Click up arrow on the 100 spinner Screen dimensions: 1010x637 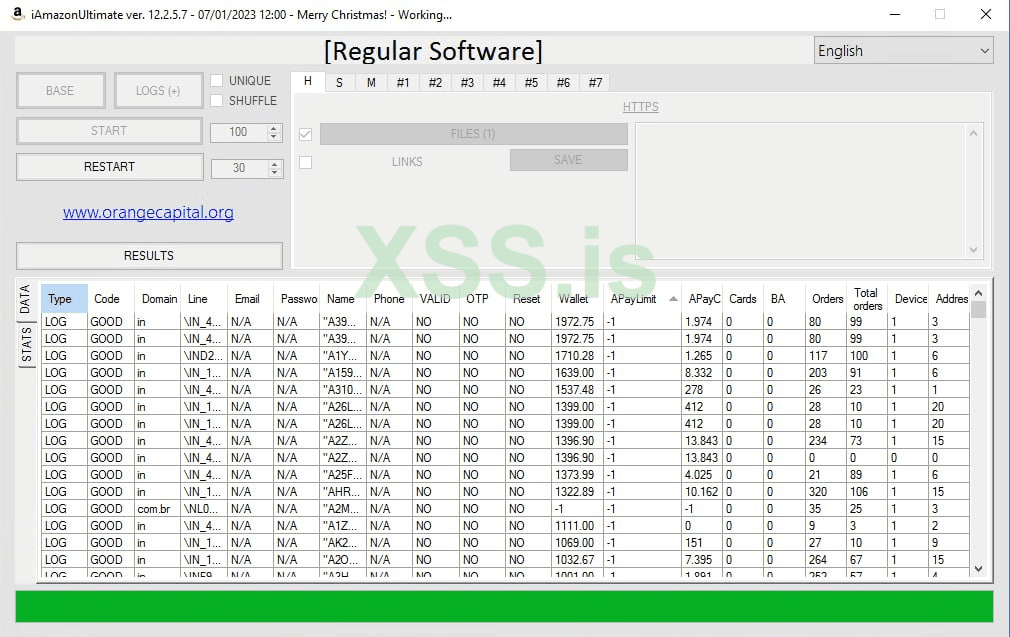[x=274, y=128]
